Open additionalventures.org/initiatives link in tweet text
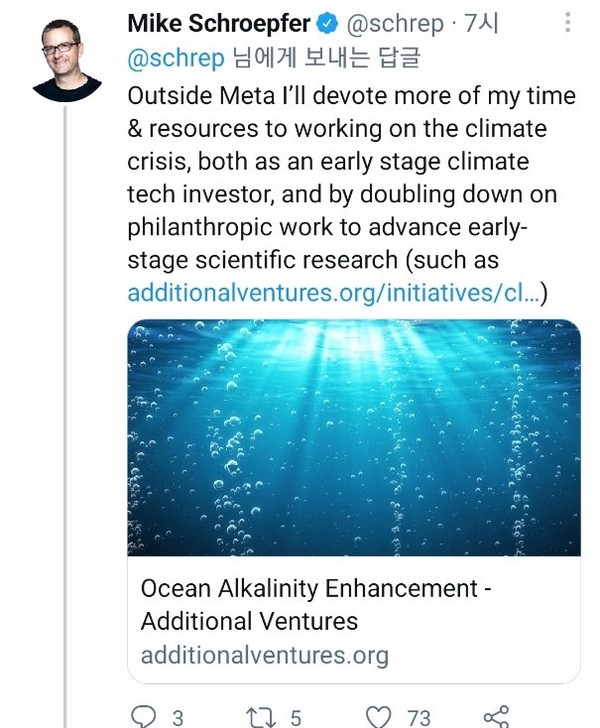Viewport: 600px width, 728px height. (330, 293)
